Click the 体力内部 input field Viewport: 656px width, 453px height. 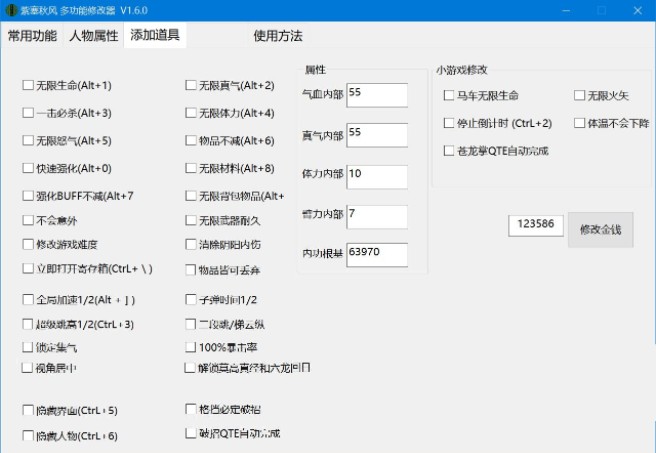click(x=376, y=174)
